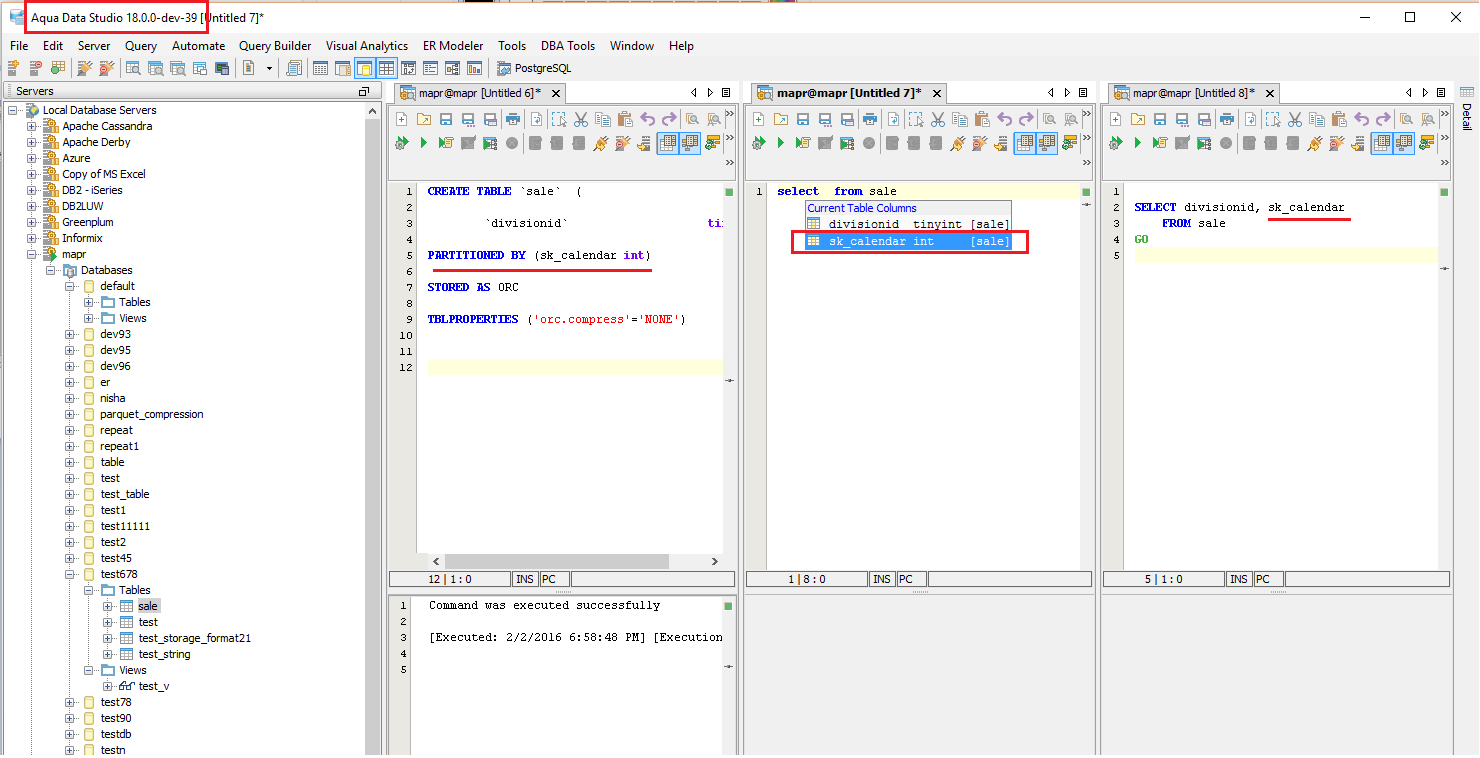The width and height of the screenshot is (1480, 758).
Task: Click Redo arrow in Untitled 8 toolbar
Action: pos(1383,119)
